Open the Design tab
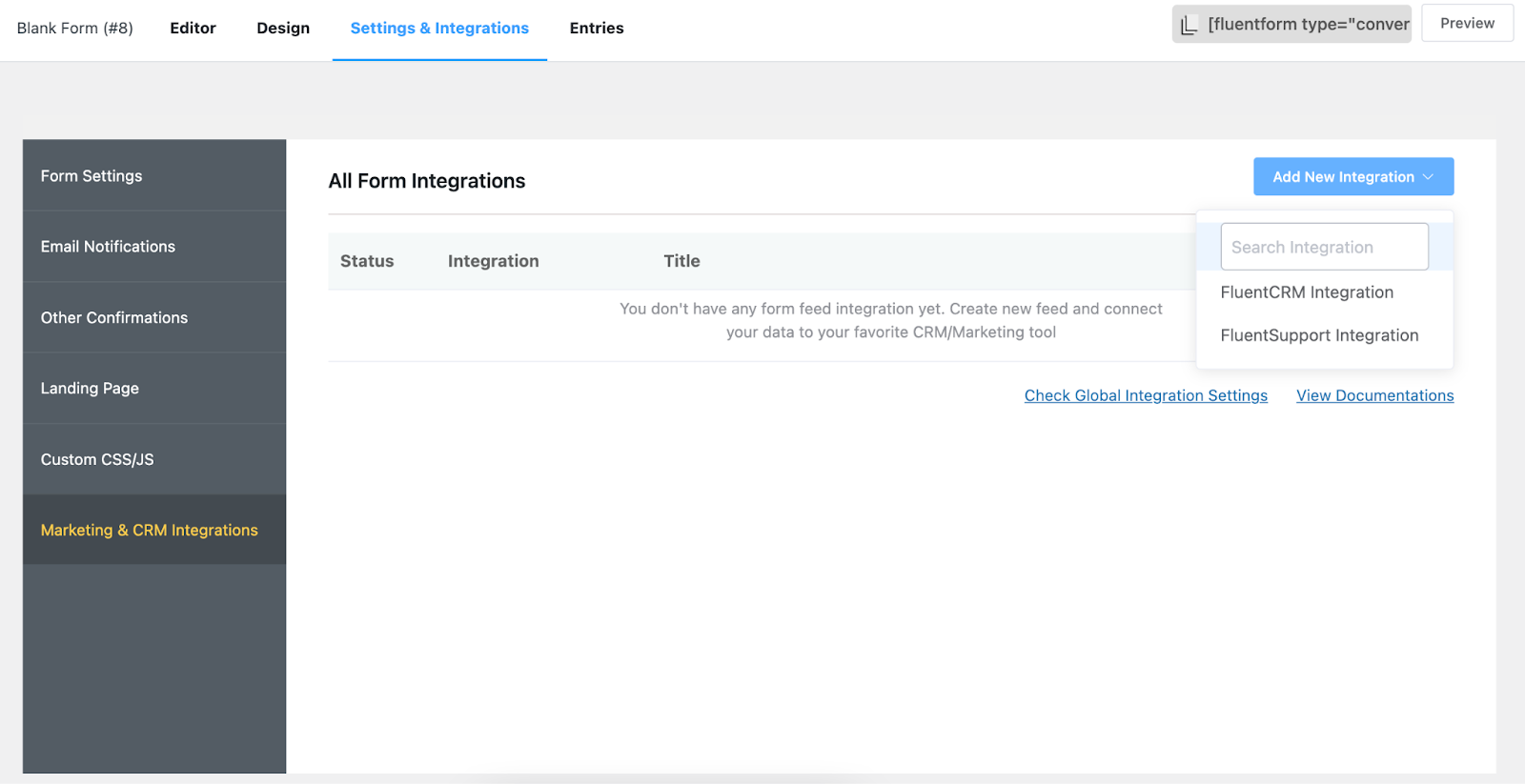 [x=283, y=29]
